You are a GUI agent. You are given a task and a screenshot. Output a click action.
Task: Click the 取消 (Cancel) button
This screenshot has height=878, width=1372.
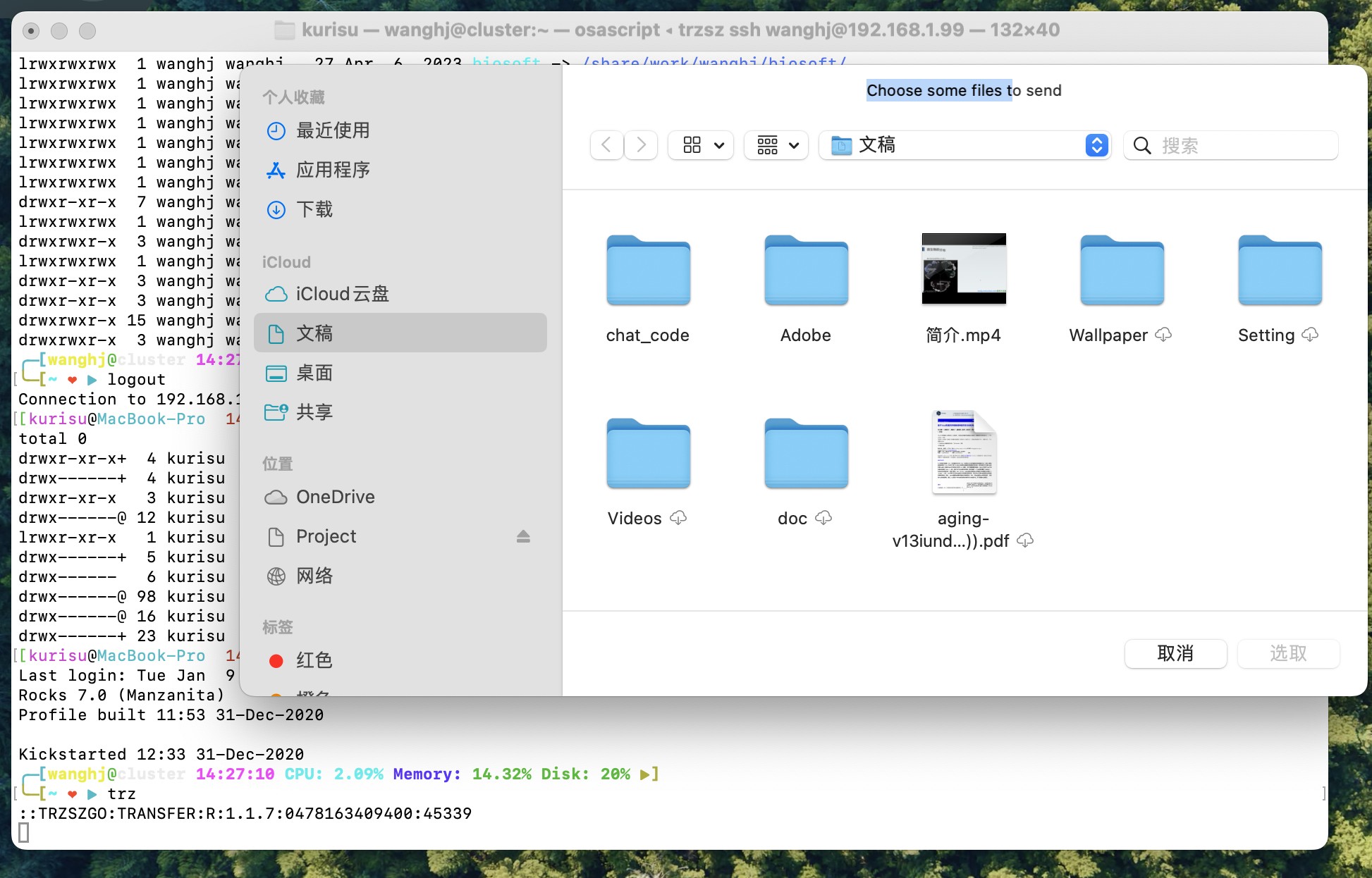pyautogui.click(x=1175, y=653)
